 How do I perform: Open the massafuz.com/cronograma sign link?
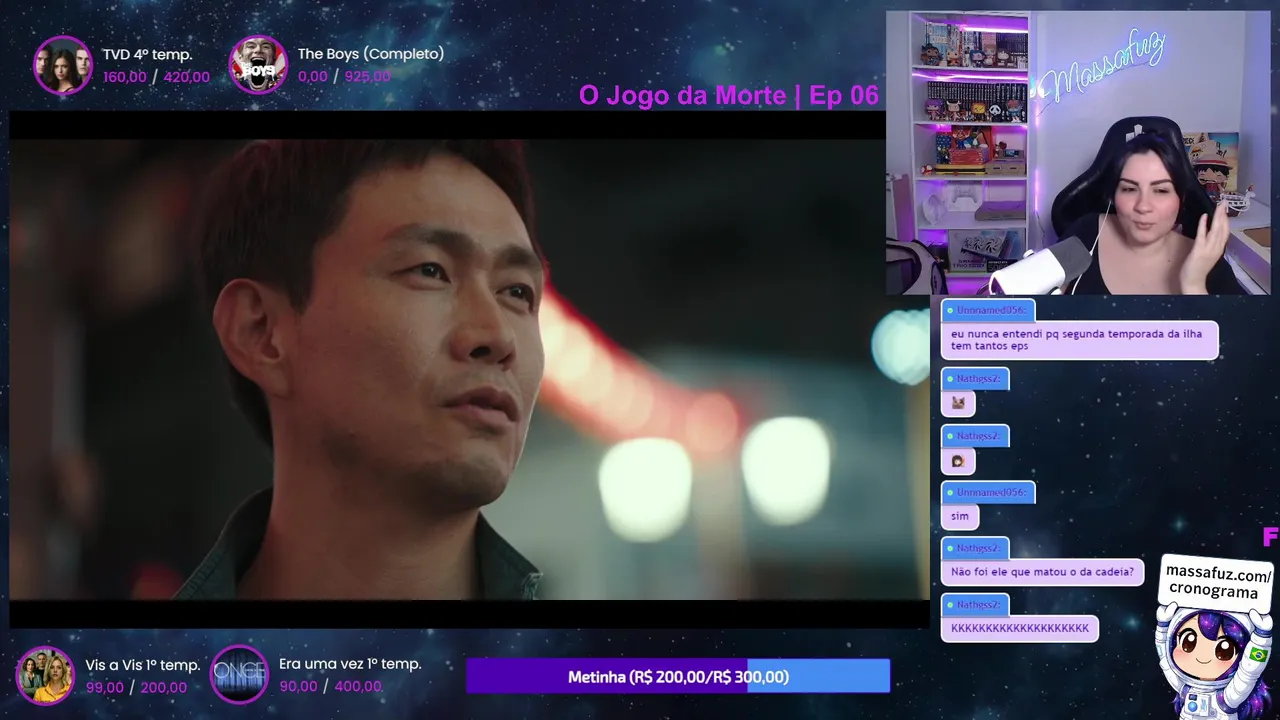click(1218, 583)
